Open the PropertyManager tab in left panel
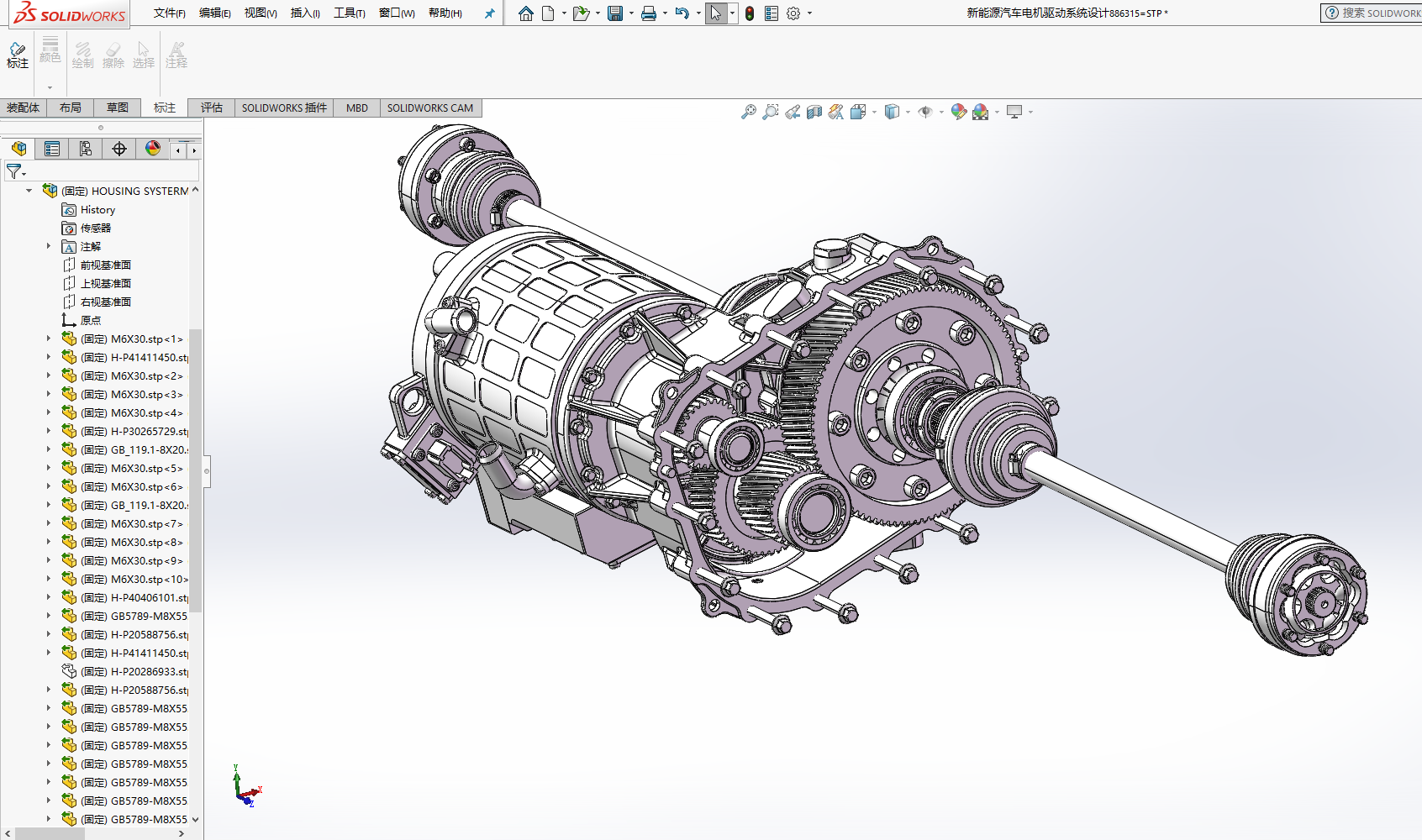The image size is (1422, 840). 52,149
